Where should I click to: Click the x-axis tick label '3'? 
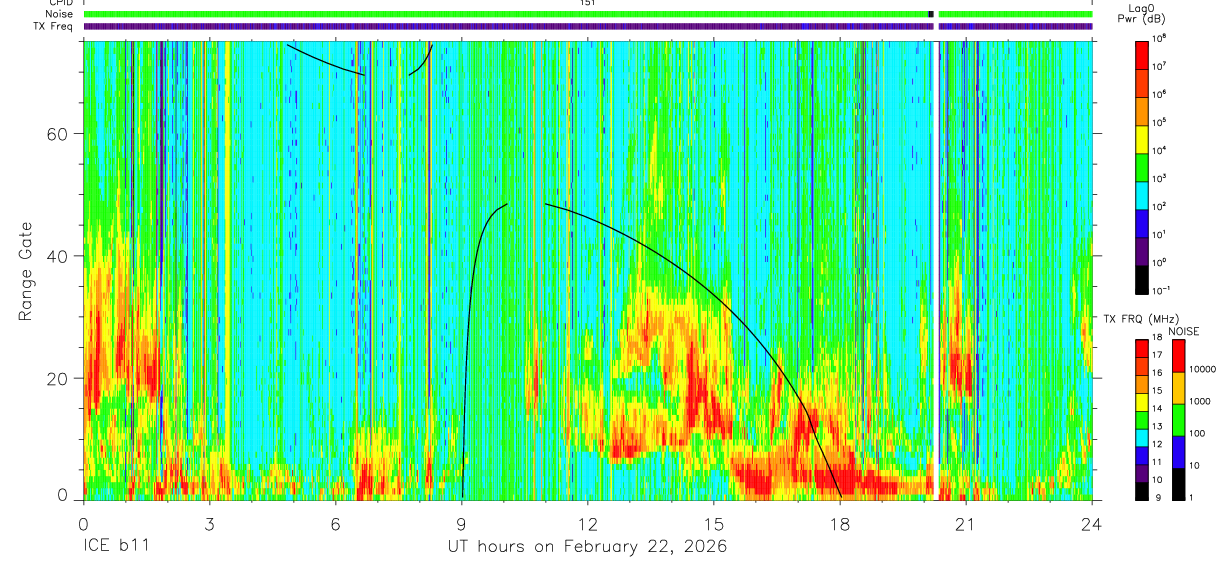coord(209,524)
